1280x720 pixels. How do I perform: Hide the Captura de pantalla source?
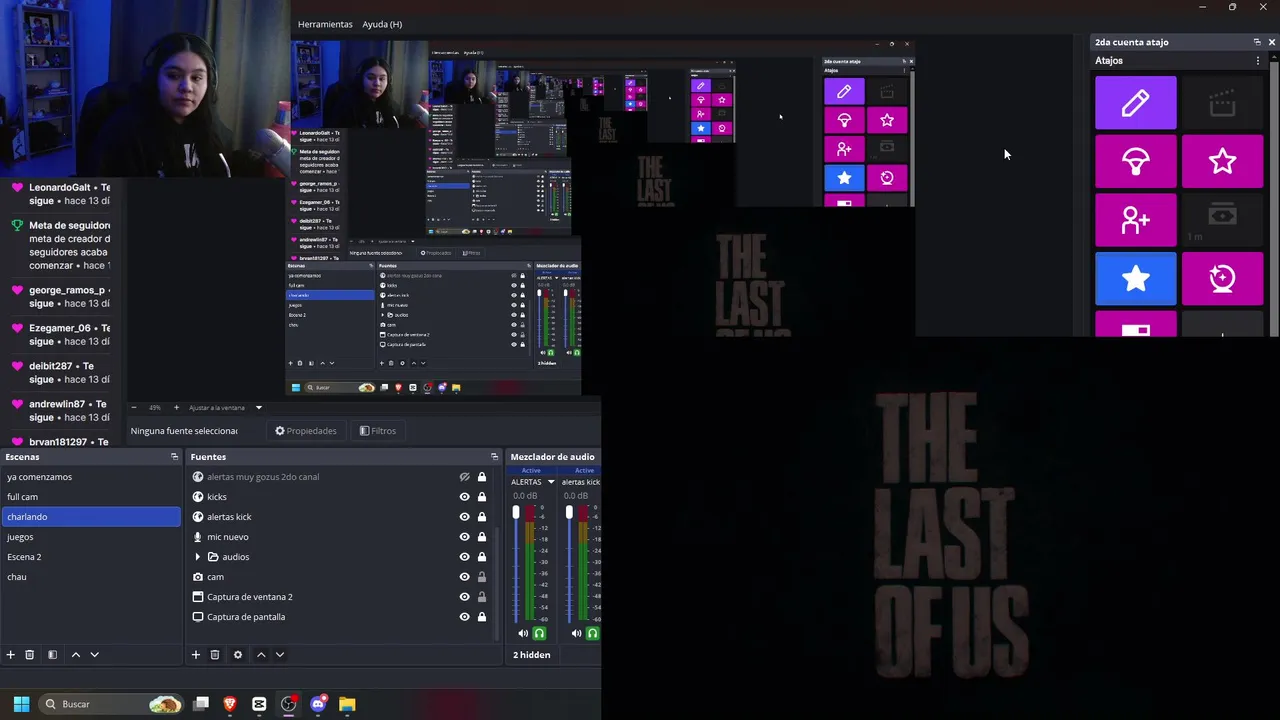pos(464,617)
